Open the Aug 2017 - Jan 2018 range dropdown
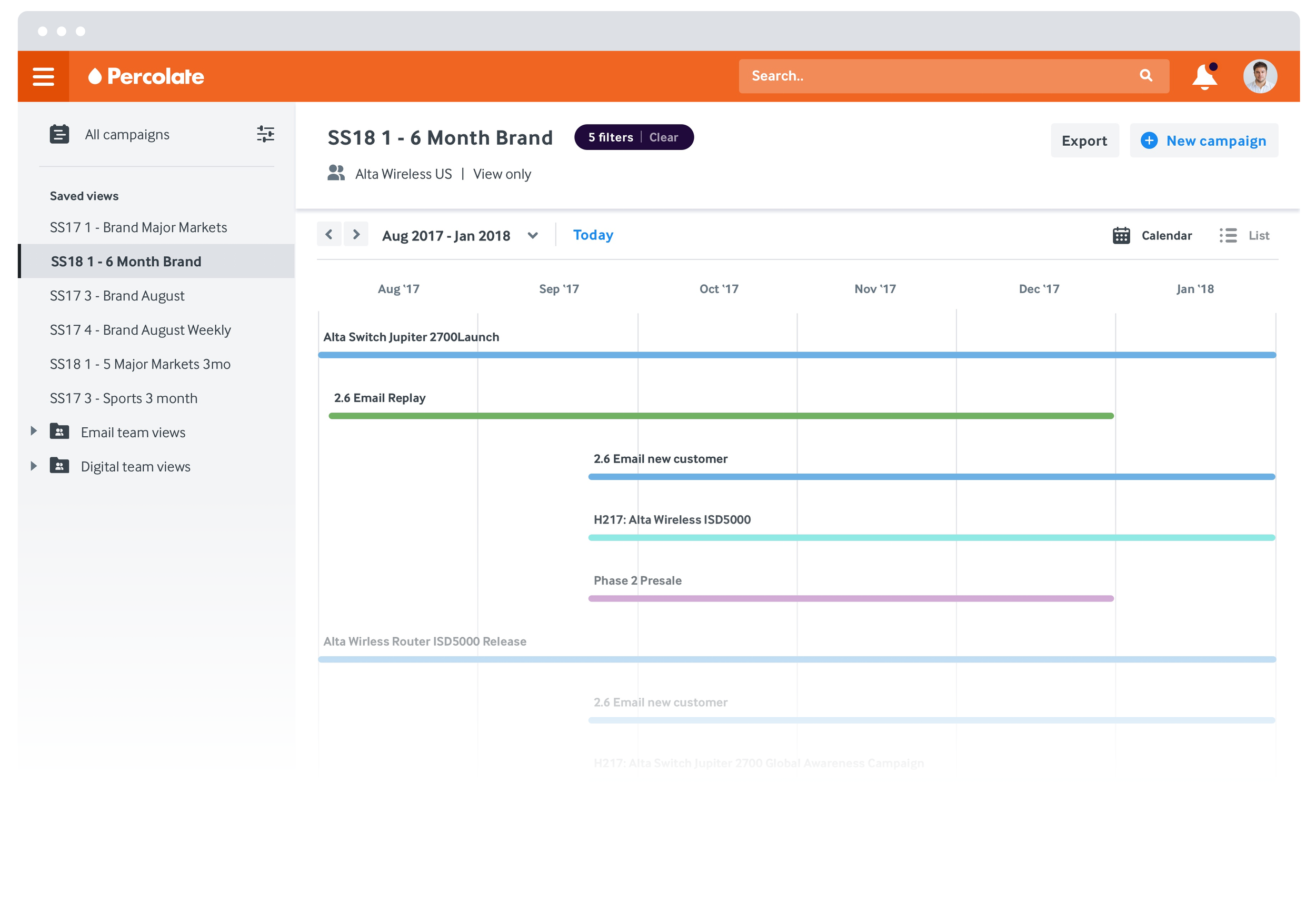The image size is (1316, 903). [x=532, y=236]
